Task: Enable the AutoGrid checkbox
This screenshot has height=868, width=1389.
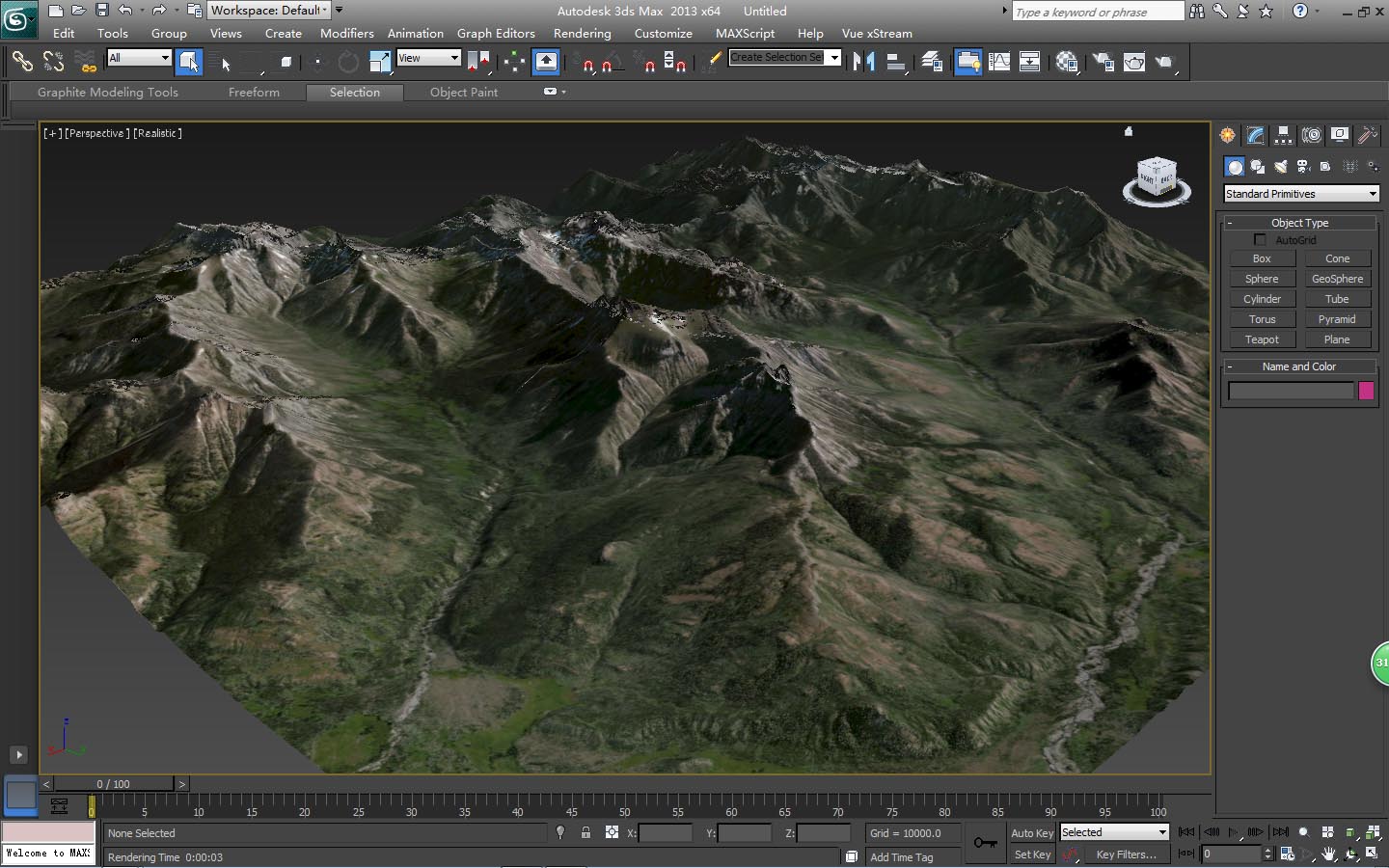Action: (1260, 240)
